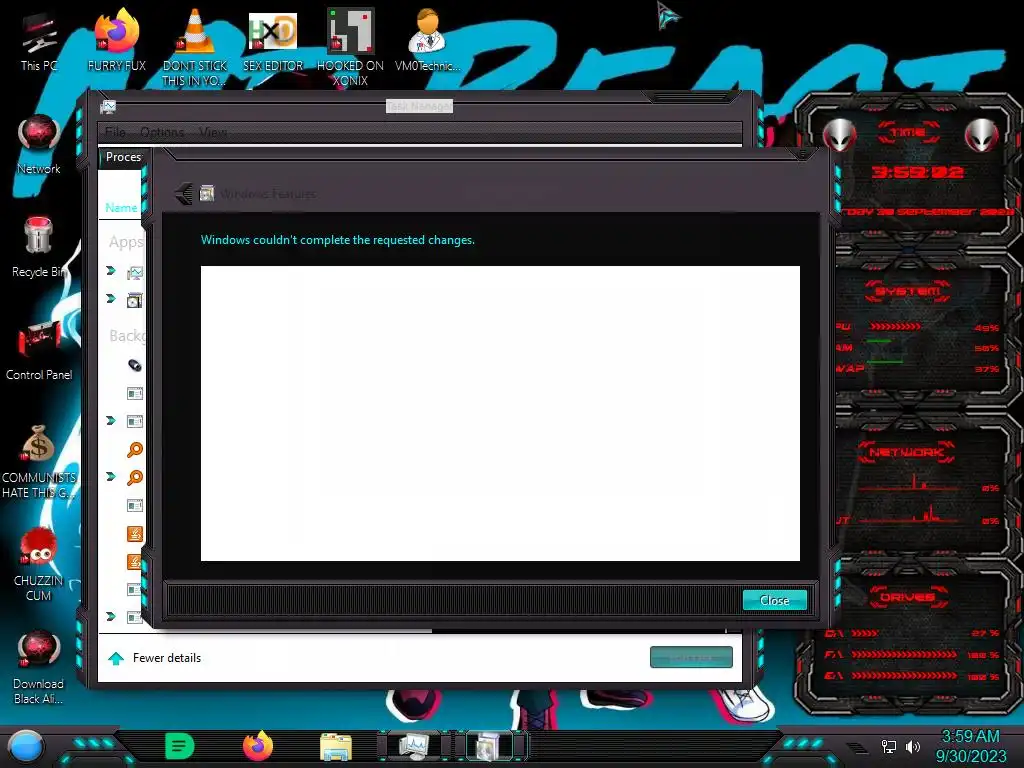The height and width of the screenshot is (768, 1024).
Task: Select the Network desktop icon
Action: (39, 145)
